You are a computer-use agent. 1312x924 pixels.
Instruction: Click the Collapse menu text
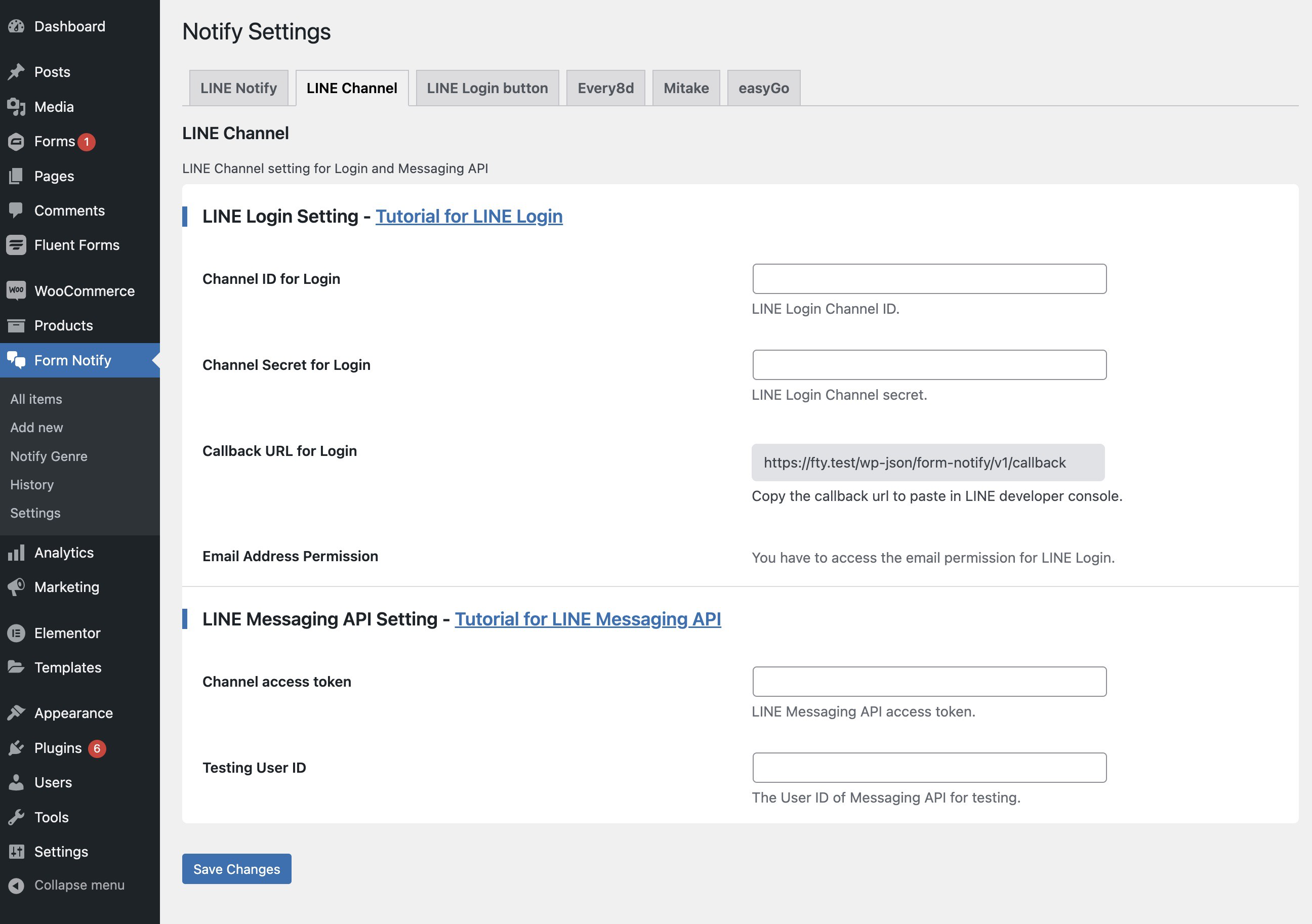79,885
